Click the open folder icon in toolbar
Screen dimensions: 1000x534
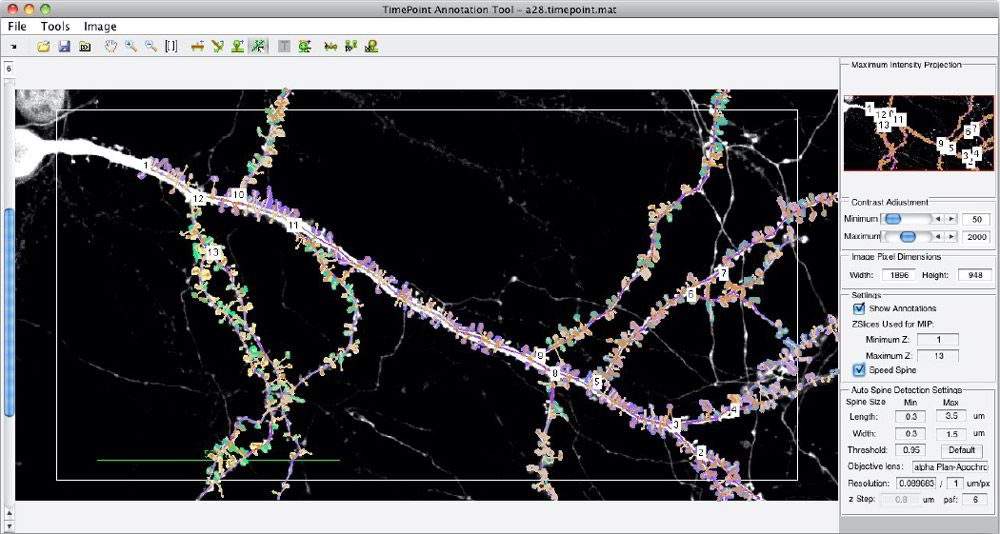[x=44, y=46]
